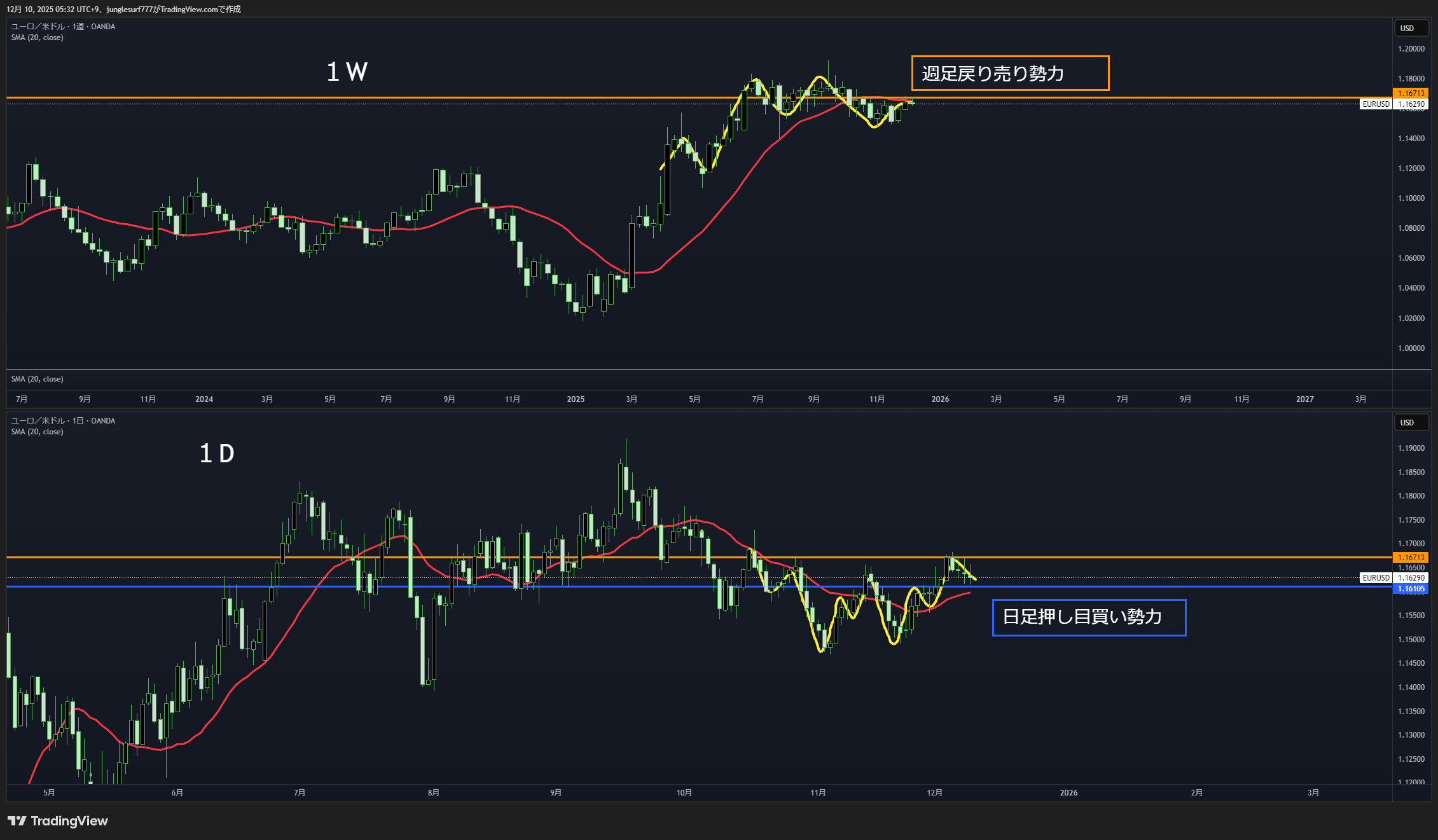The height and width of the screenshot is (840, 1438).
Task: Click the EURUSD symbol tag on daily price axis
Action: (x=1376, y=578)
